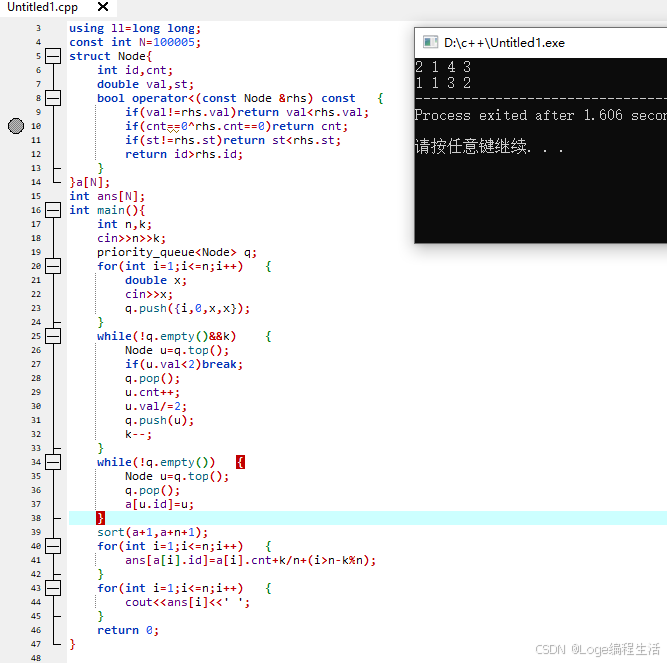Click 'return 0;' on line 46
The width and height of the screenshot is (667, 663).
[x=128, y=630]
